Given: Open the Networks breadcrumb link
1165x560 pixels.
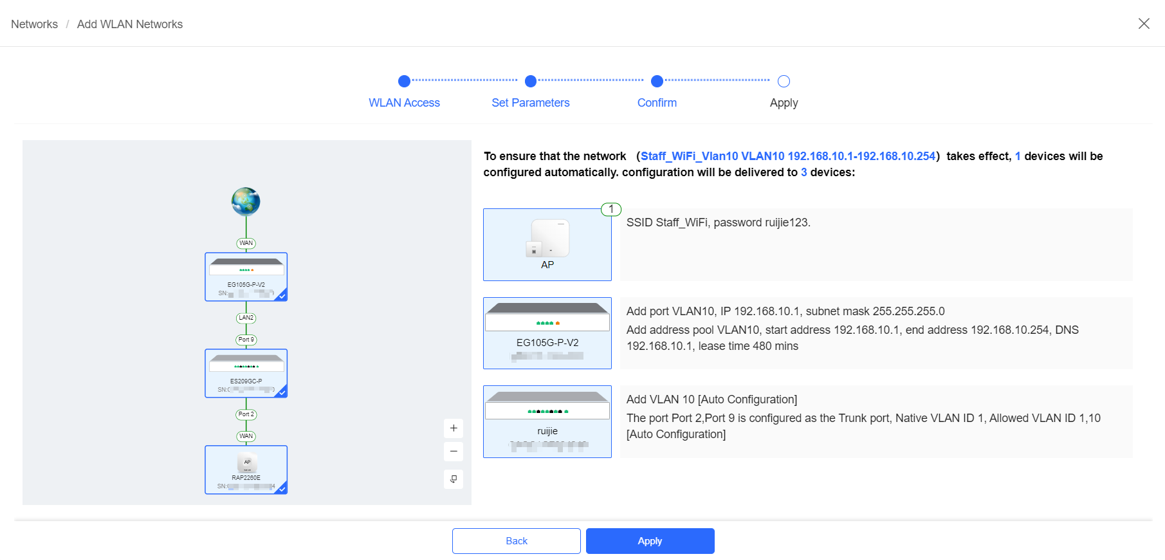Looking at the screenshot, I should (x=34, y=24).
